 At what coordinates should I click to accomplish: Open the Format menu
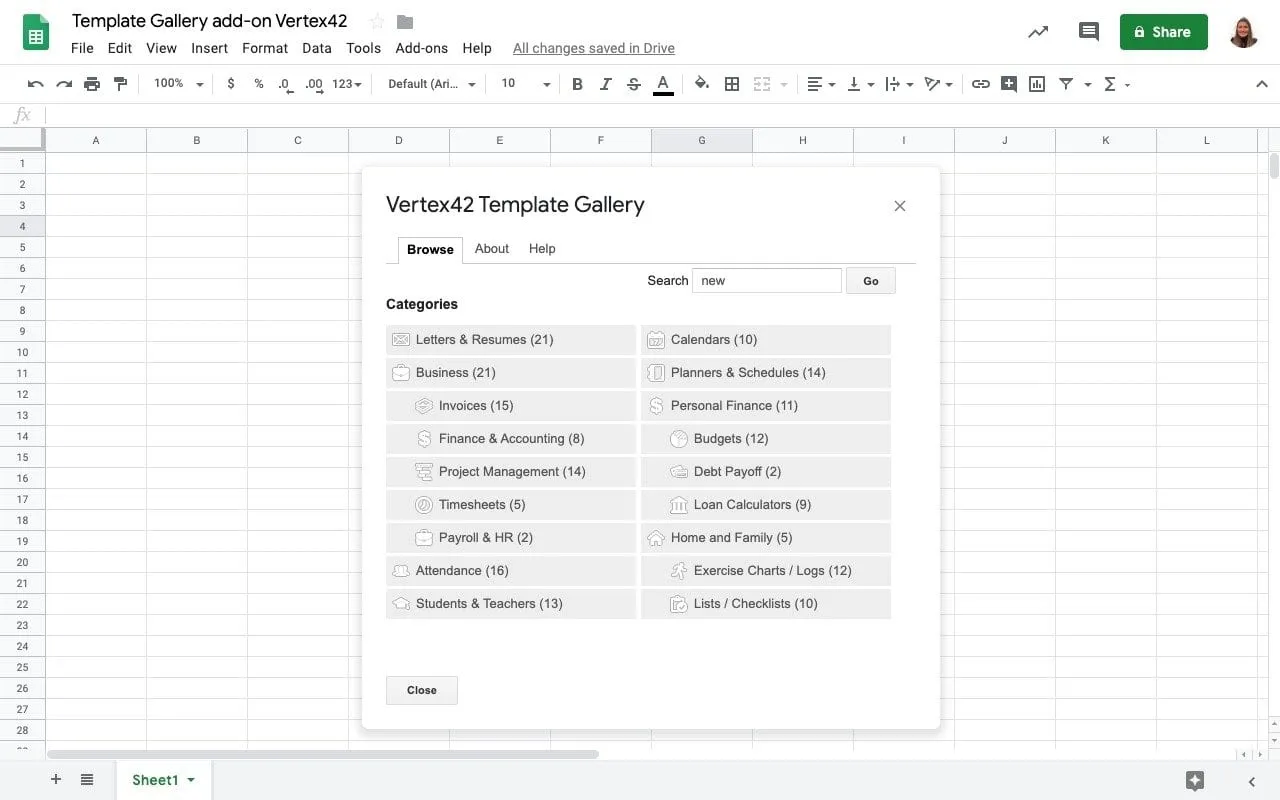pyautogui.click(x=265, y=48)
